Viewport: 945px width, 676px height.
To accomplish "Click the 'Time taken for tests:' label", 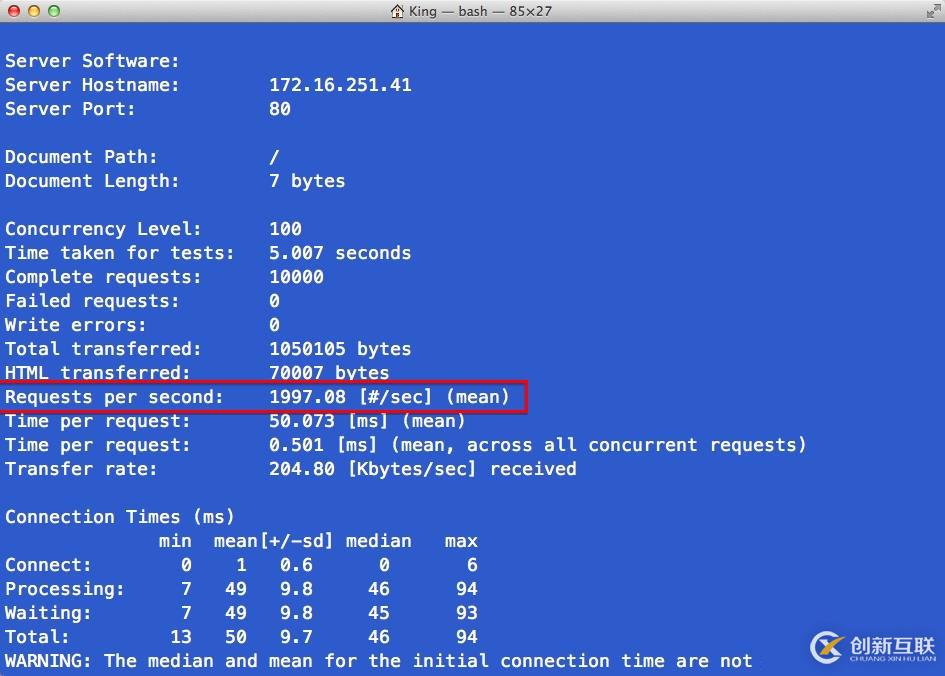I will coord(119,253).
